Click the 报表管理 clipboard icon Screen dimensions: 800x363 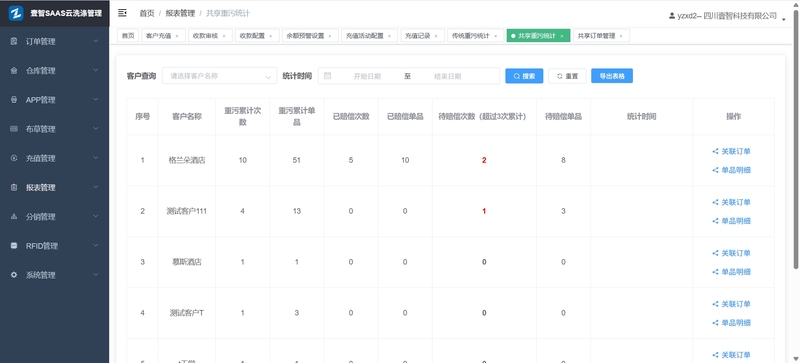pyautogui.click(x=14, y=187)
